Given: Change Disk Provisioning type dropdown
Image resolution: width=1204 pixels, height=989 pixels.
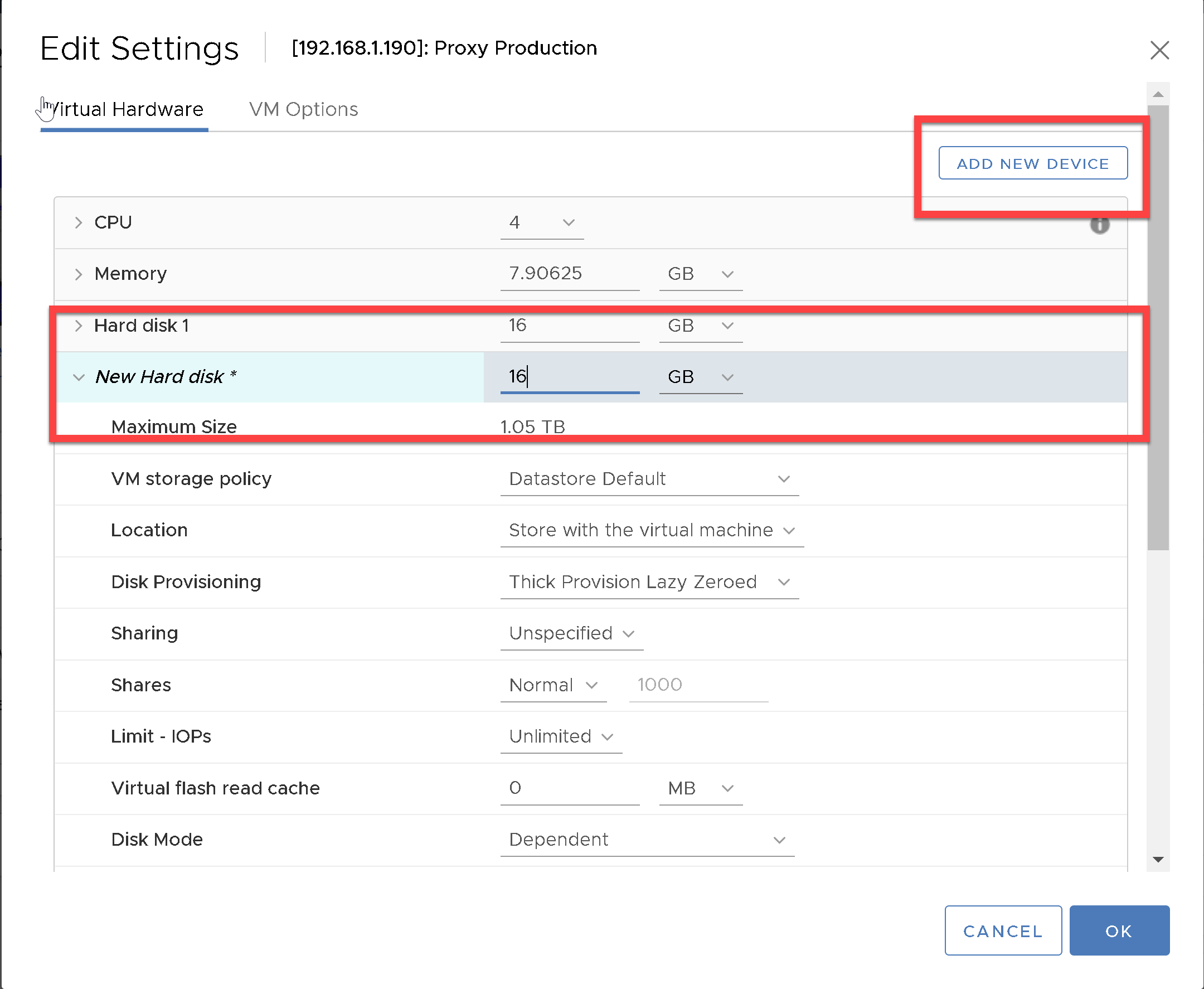Looking at the screenshot, I should point(649,582).
